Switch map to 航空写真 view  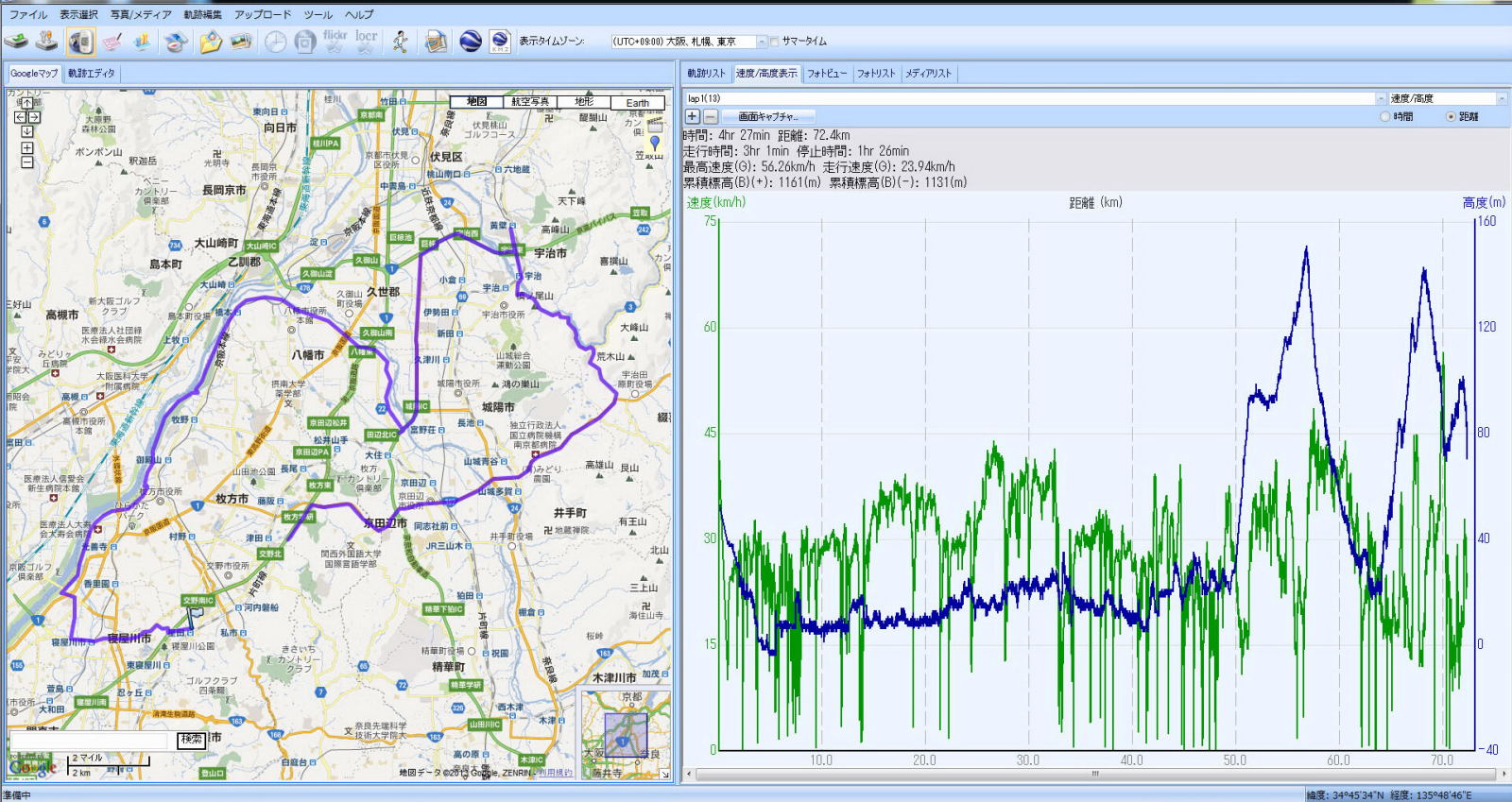point(530,102)
